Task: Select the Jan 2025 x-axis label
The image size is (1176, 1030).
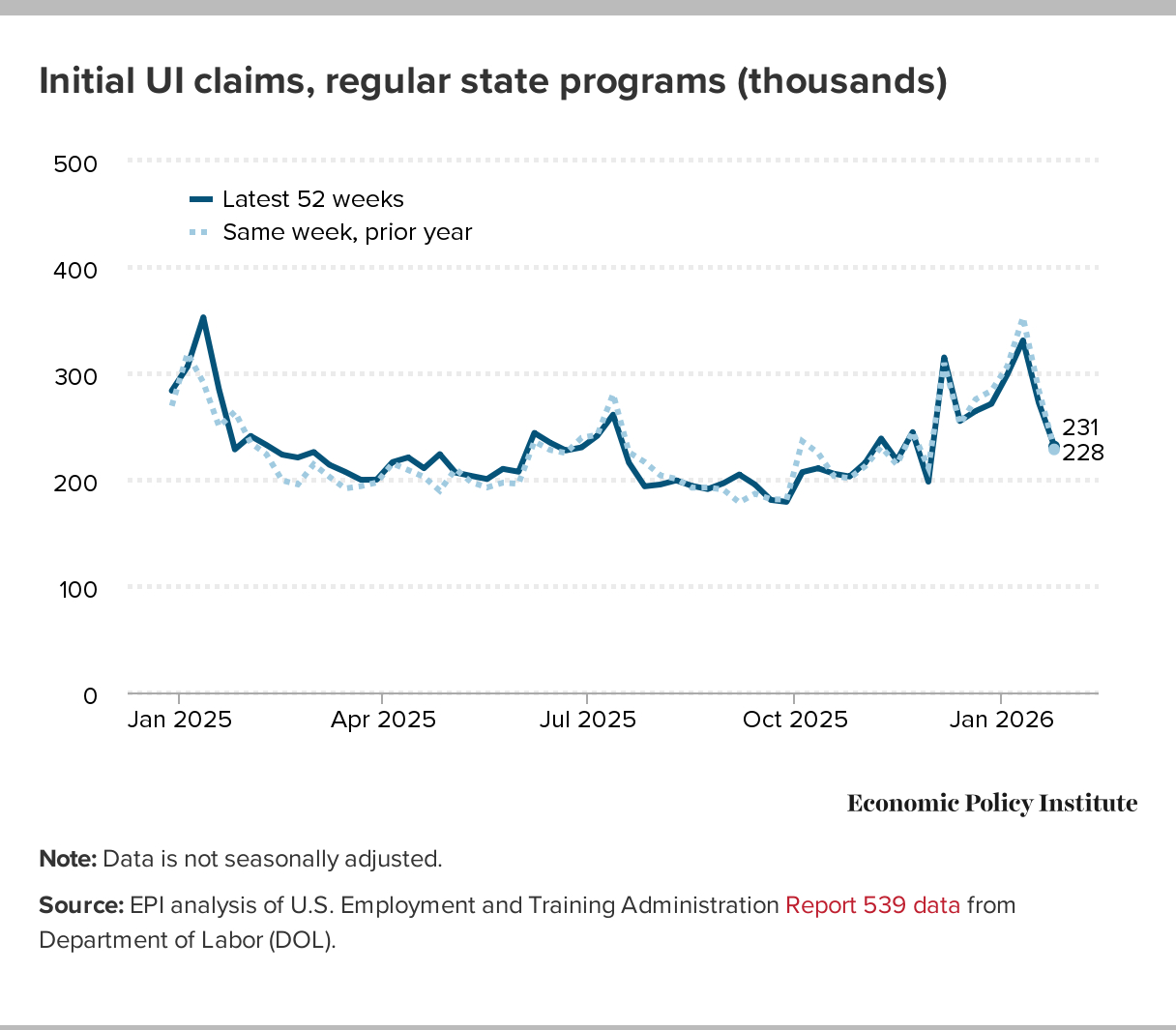Action: [180, 720]
